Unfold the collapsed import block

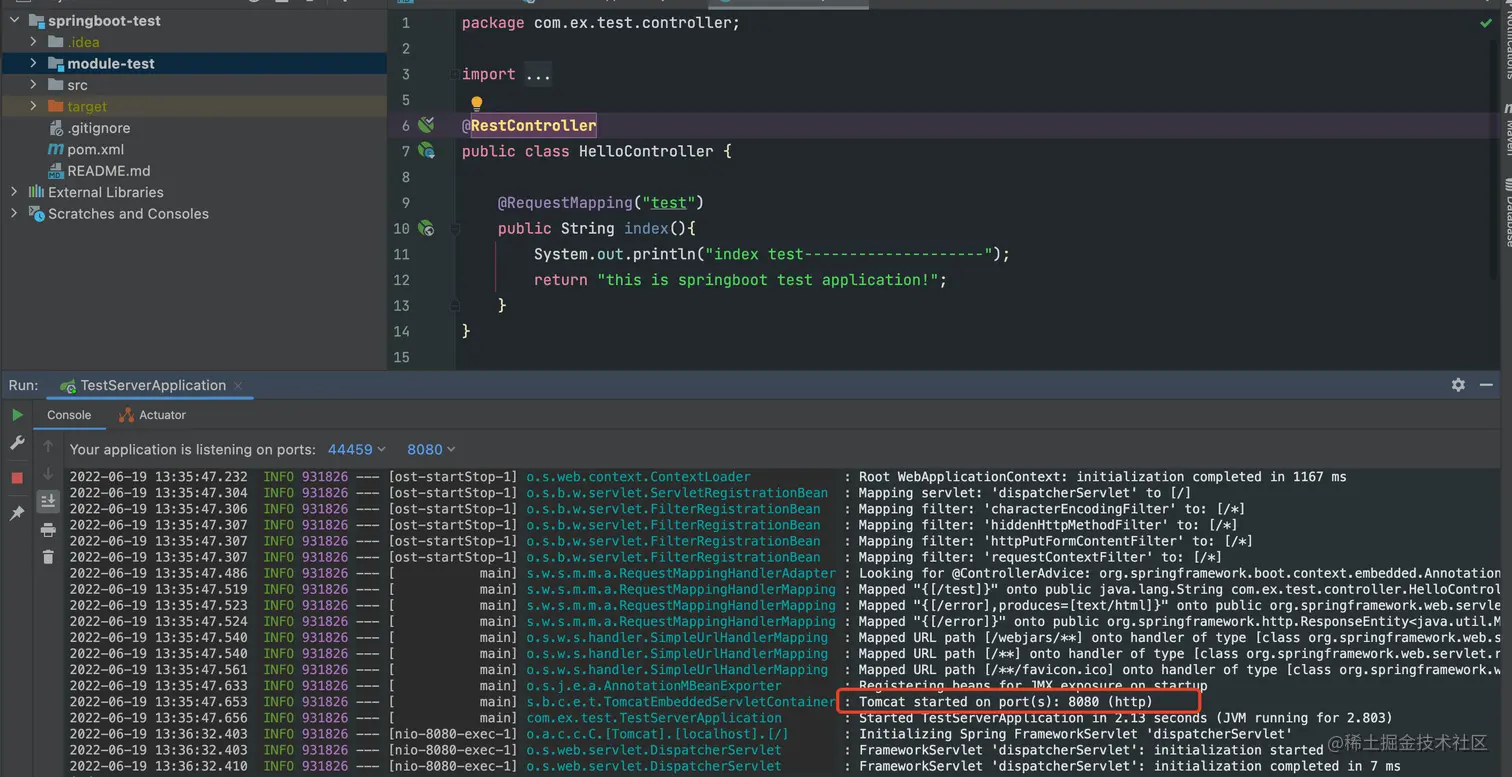pyautogui.click(x=537, y=74)
